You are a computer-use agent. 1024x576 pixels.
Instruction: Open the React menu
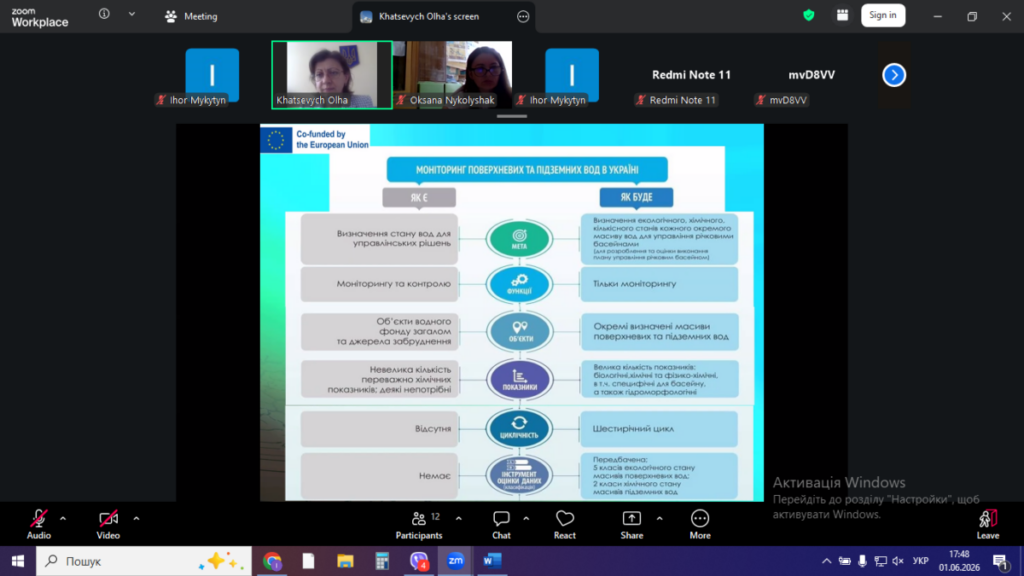565,524
